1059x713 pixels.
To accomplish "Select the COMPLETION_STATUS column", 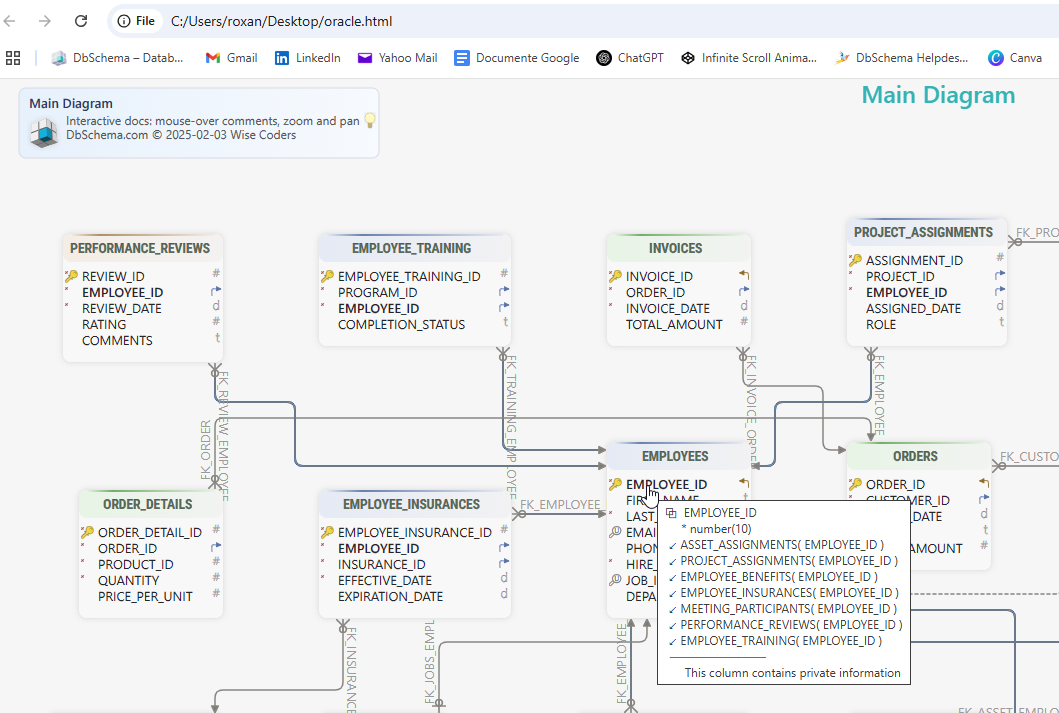I will pyautogui.click(x=401, y=325).
